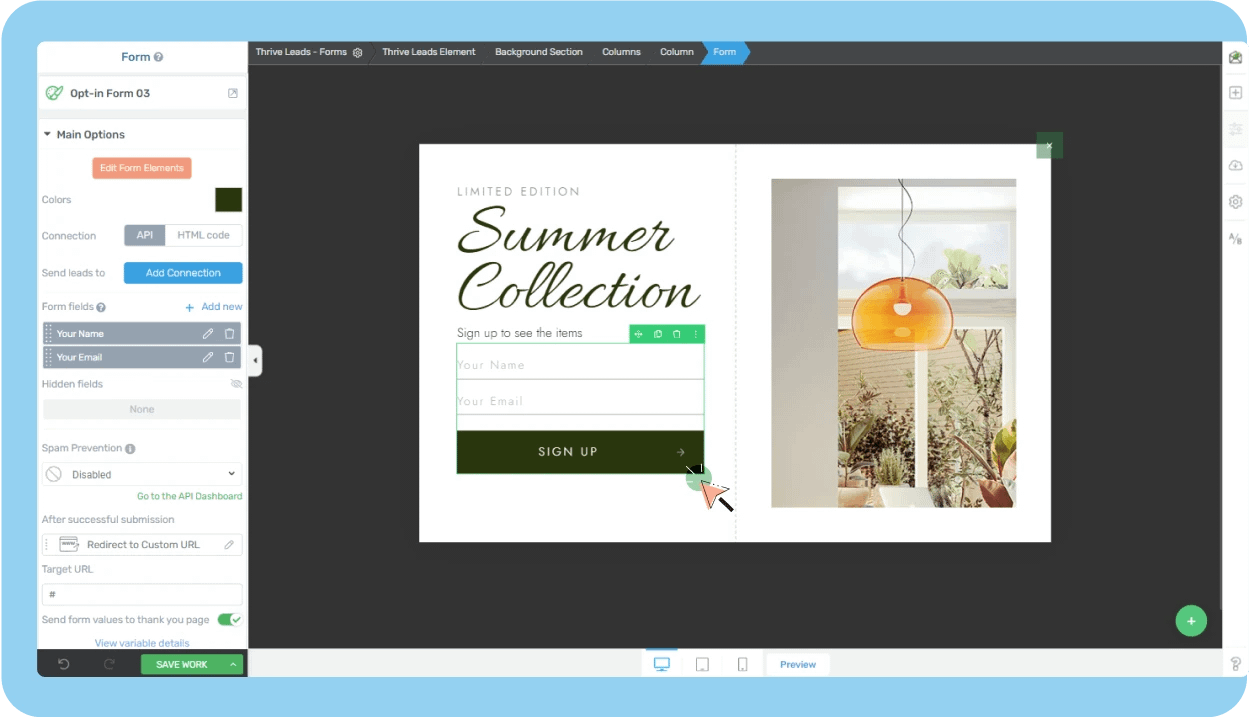Open the Spam Prevention dropdown
This screenshot has width=1249, height=717.
pos(142,474)
